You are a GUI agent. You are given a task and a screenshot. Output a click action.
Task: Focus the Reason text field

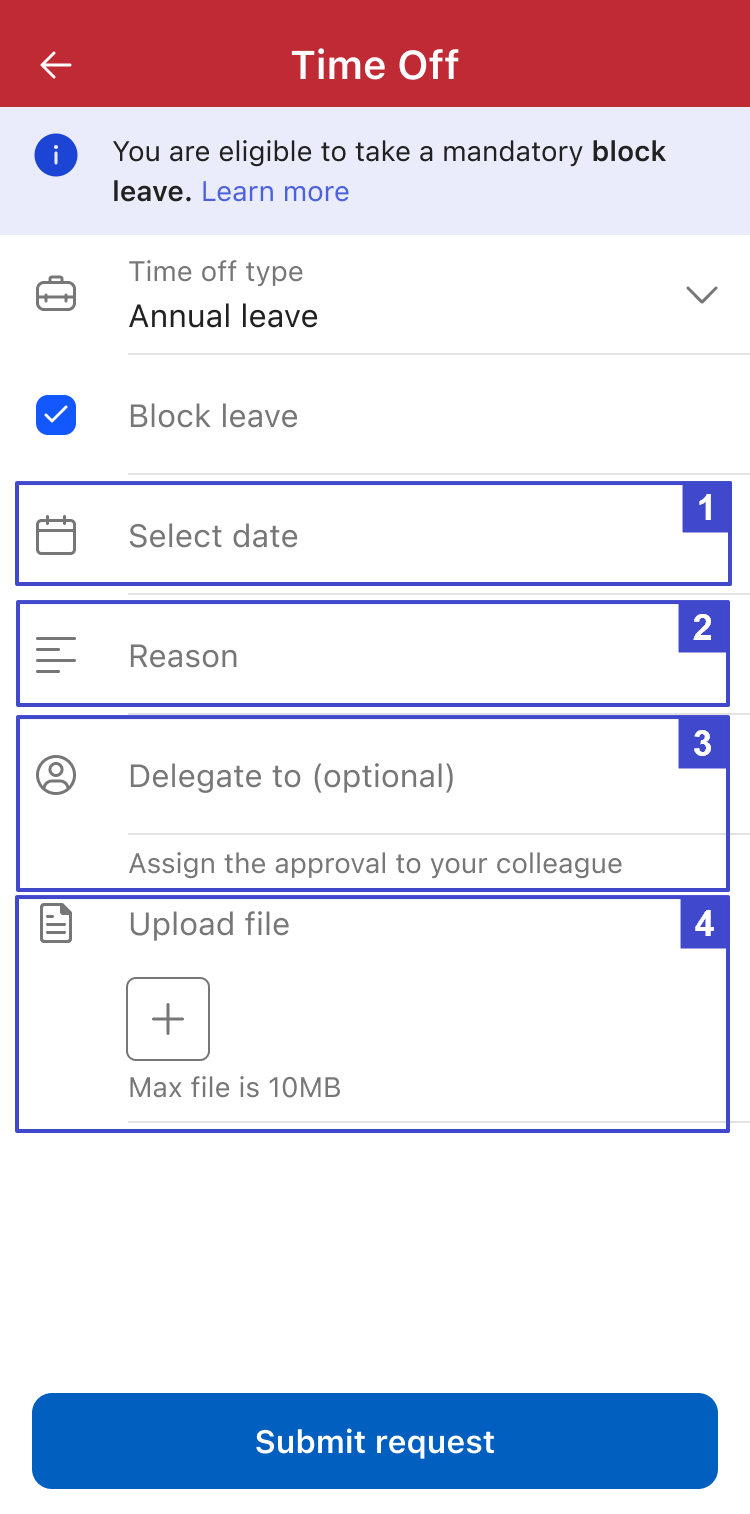pos(372,654)
